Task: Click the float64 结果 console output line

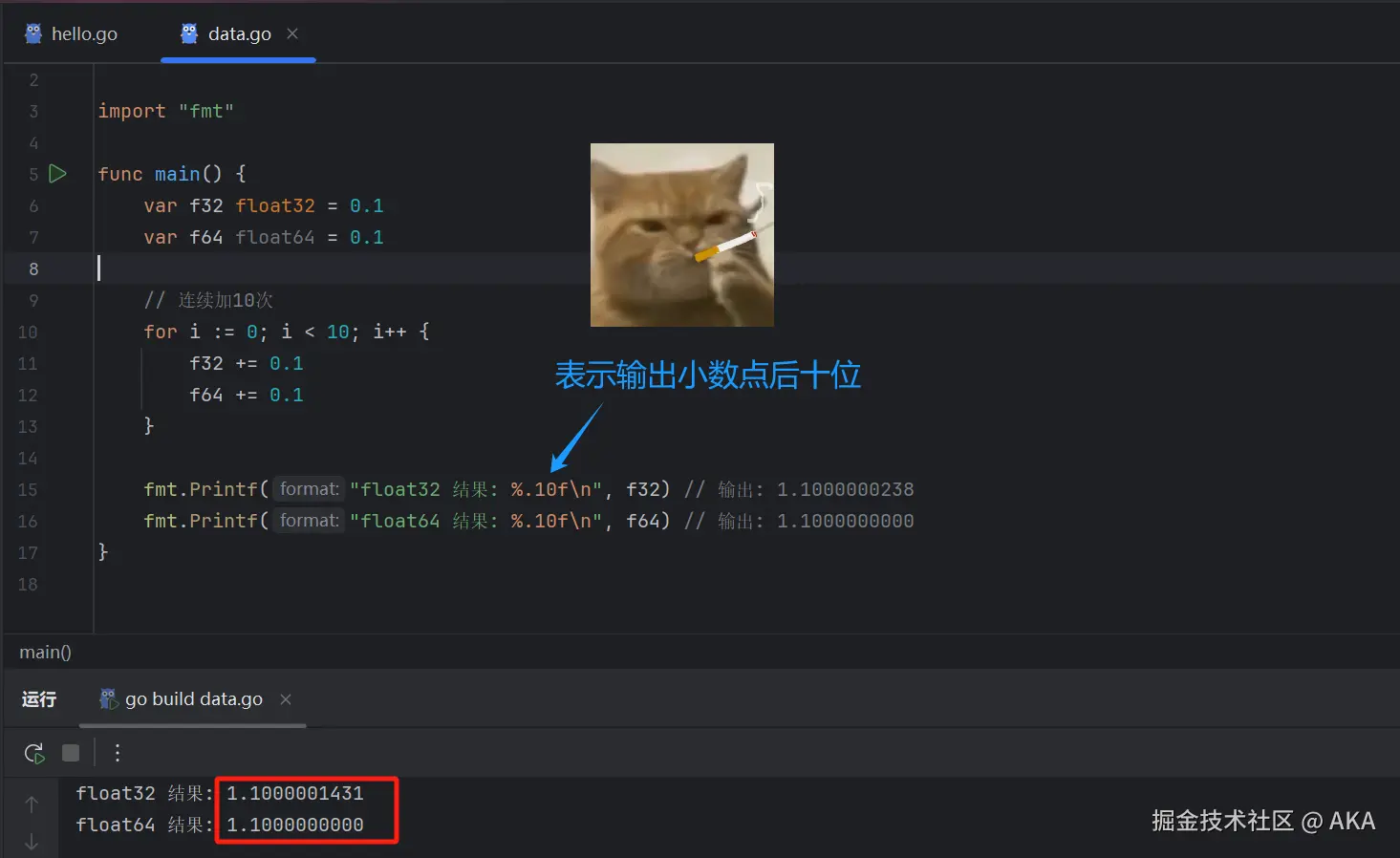Action: point(220,825)
